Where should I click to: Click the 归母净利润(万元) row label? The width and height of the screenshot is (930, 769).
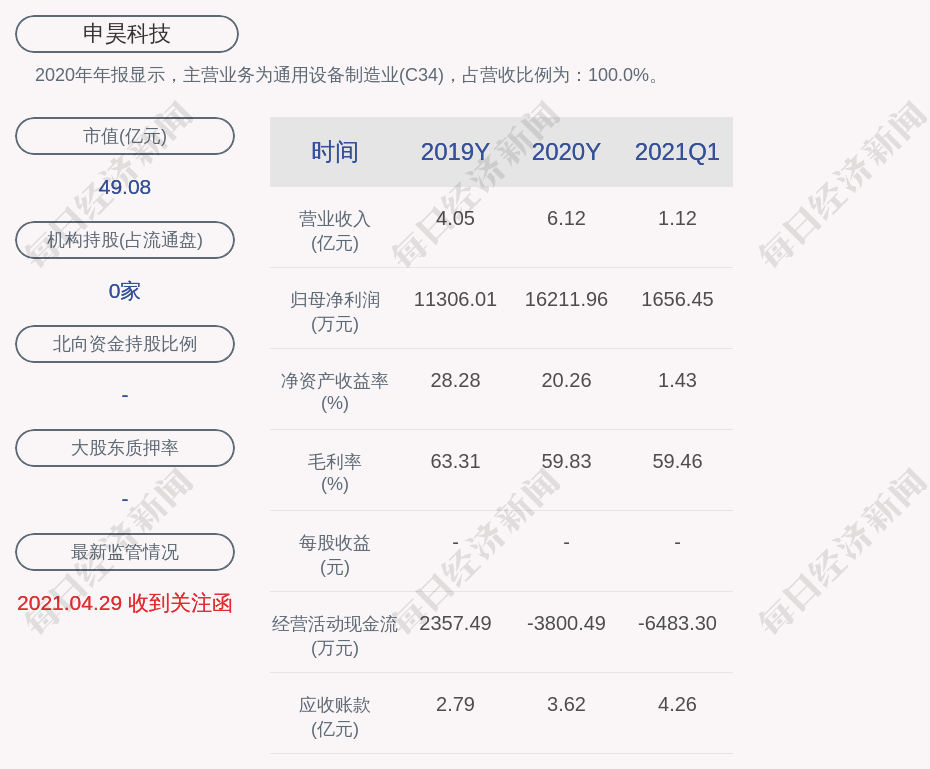point(335,312)
